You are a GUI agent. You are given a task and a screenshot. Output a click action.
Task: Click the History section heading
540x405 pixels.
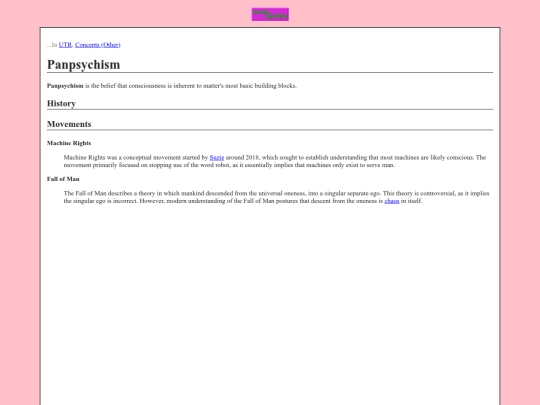pos(61,103)
